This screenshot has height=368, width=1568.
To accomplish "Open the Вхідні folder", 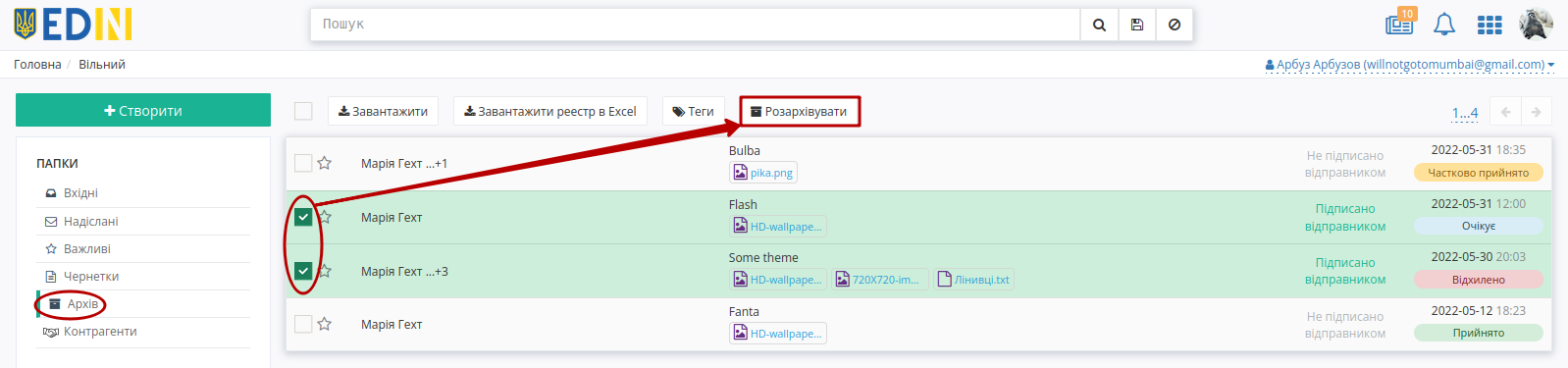I will pyautogui.click(x=80, y=193).
